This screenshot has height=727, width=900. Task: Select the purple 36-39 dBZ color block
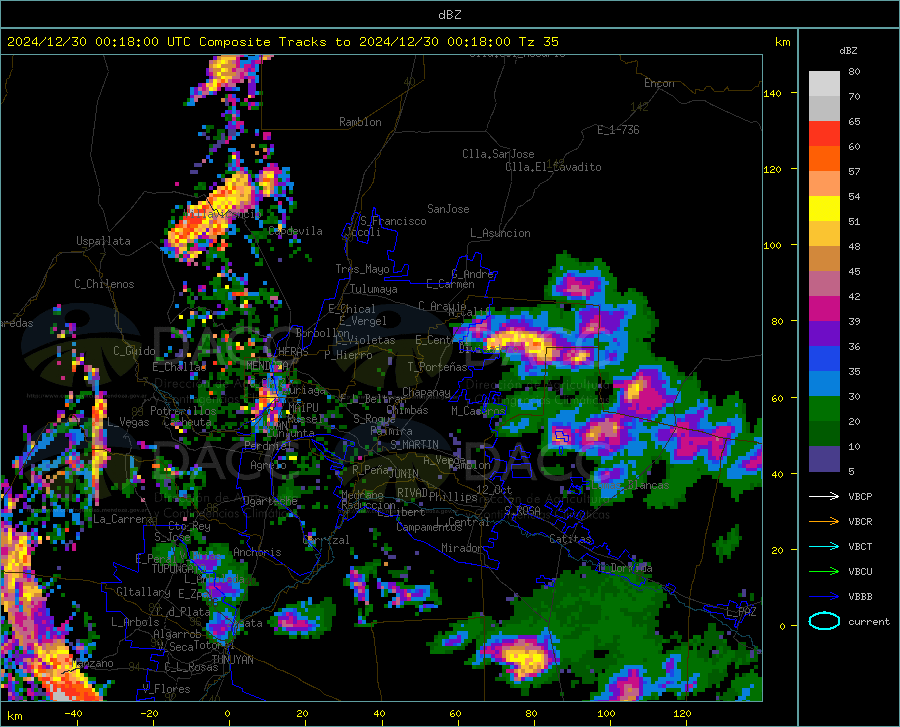pos(824,334)
